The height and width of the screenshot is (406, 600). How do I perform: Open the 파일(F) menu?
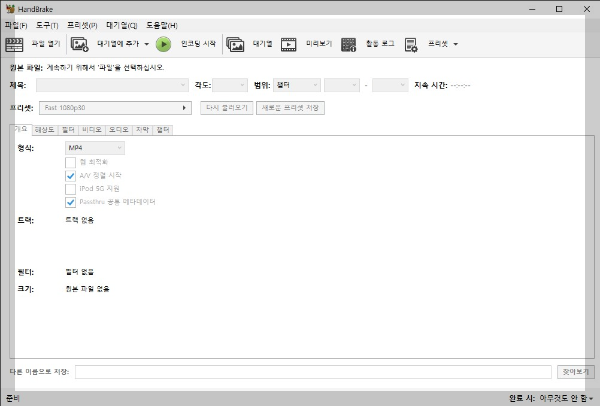[x=16, y=26]
